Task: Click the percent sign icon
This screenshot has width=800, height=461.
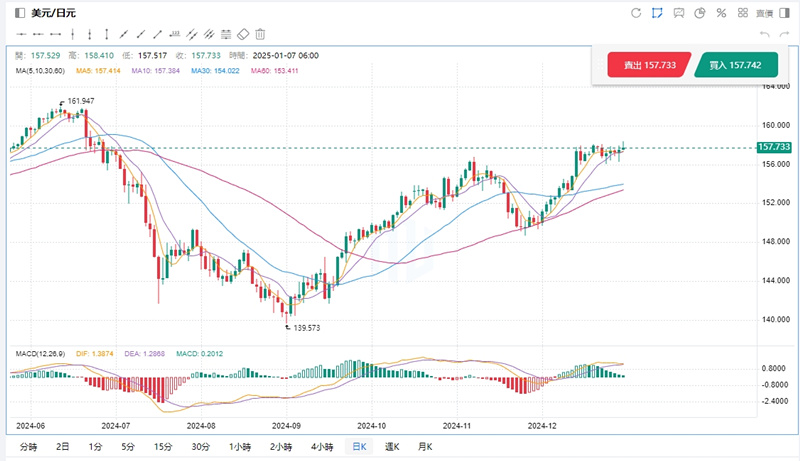Action: [720, 13]
